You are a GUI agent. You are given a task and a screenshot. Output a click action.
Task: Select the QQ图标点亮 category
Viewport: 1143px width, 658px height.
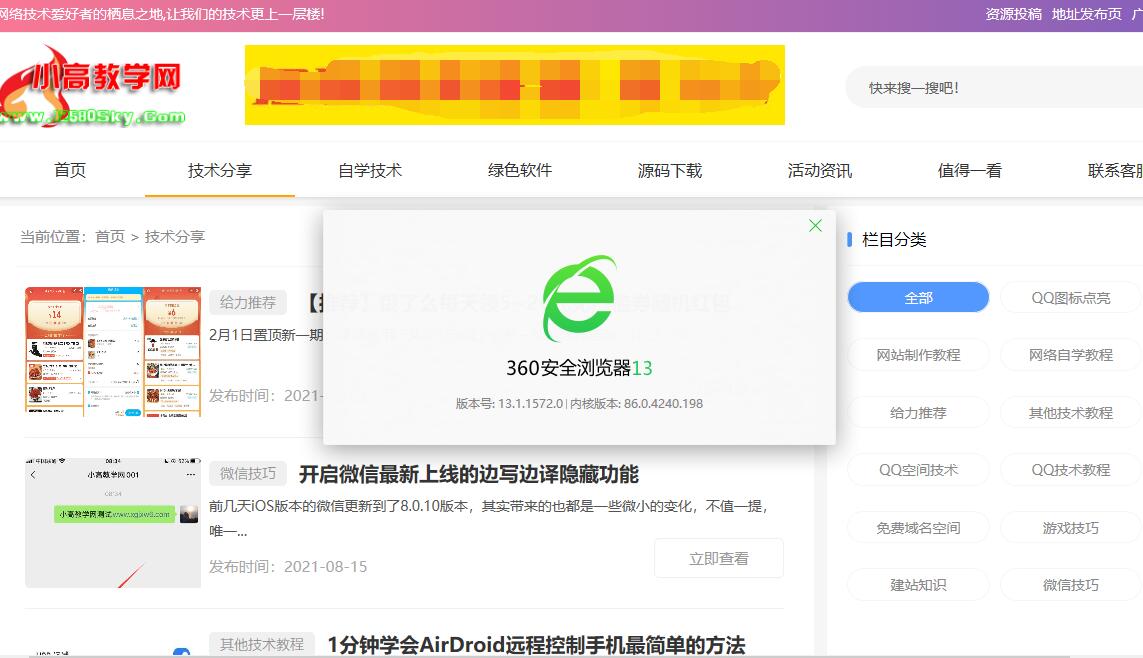[x=1070, y=297]
